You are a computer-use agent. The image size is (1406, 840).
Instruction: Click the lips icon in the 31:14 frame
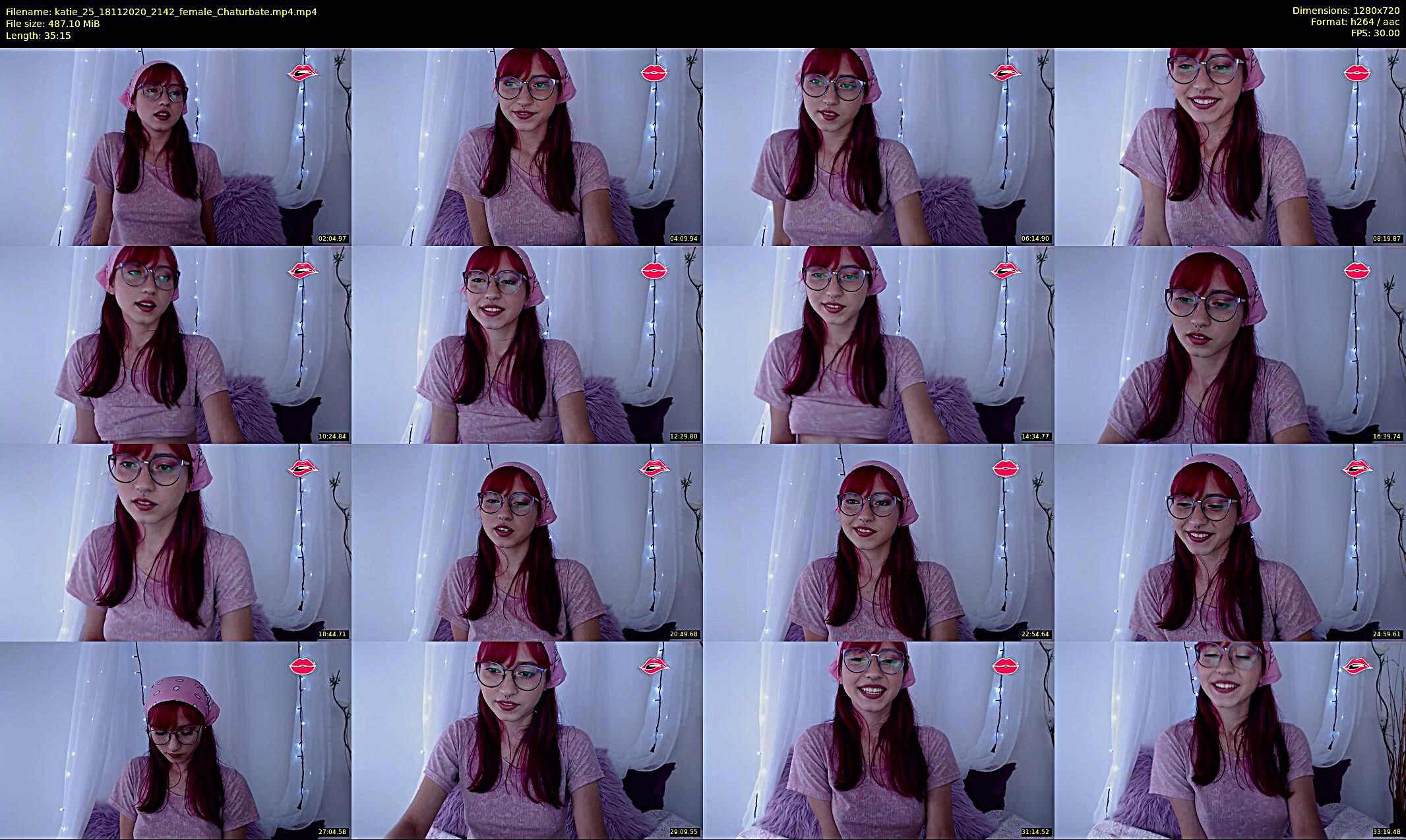click(x=1006, y=666)
